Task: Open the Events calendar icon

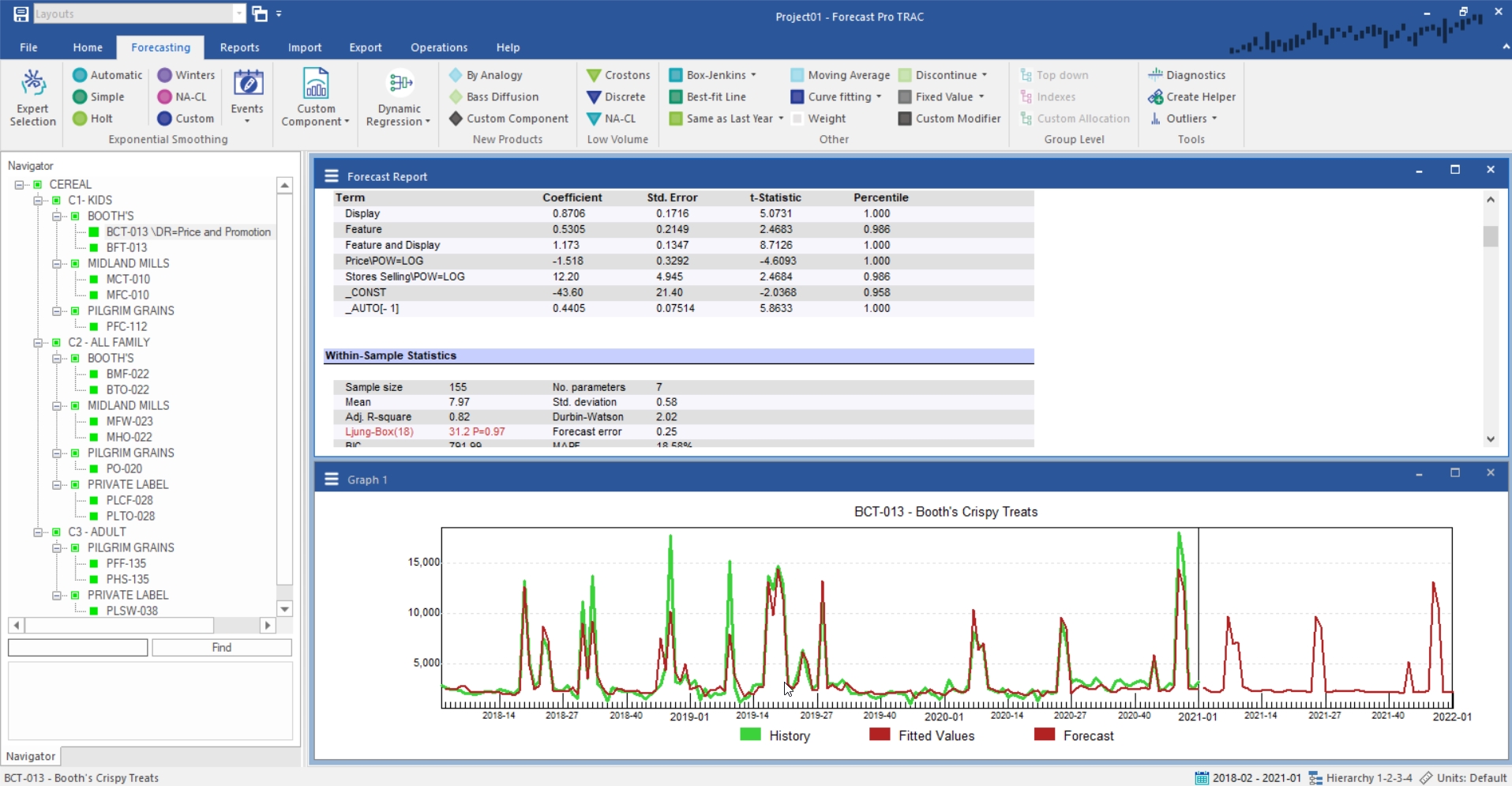Action: click(x=247, y=83)
